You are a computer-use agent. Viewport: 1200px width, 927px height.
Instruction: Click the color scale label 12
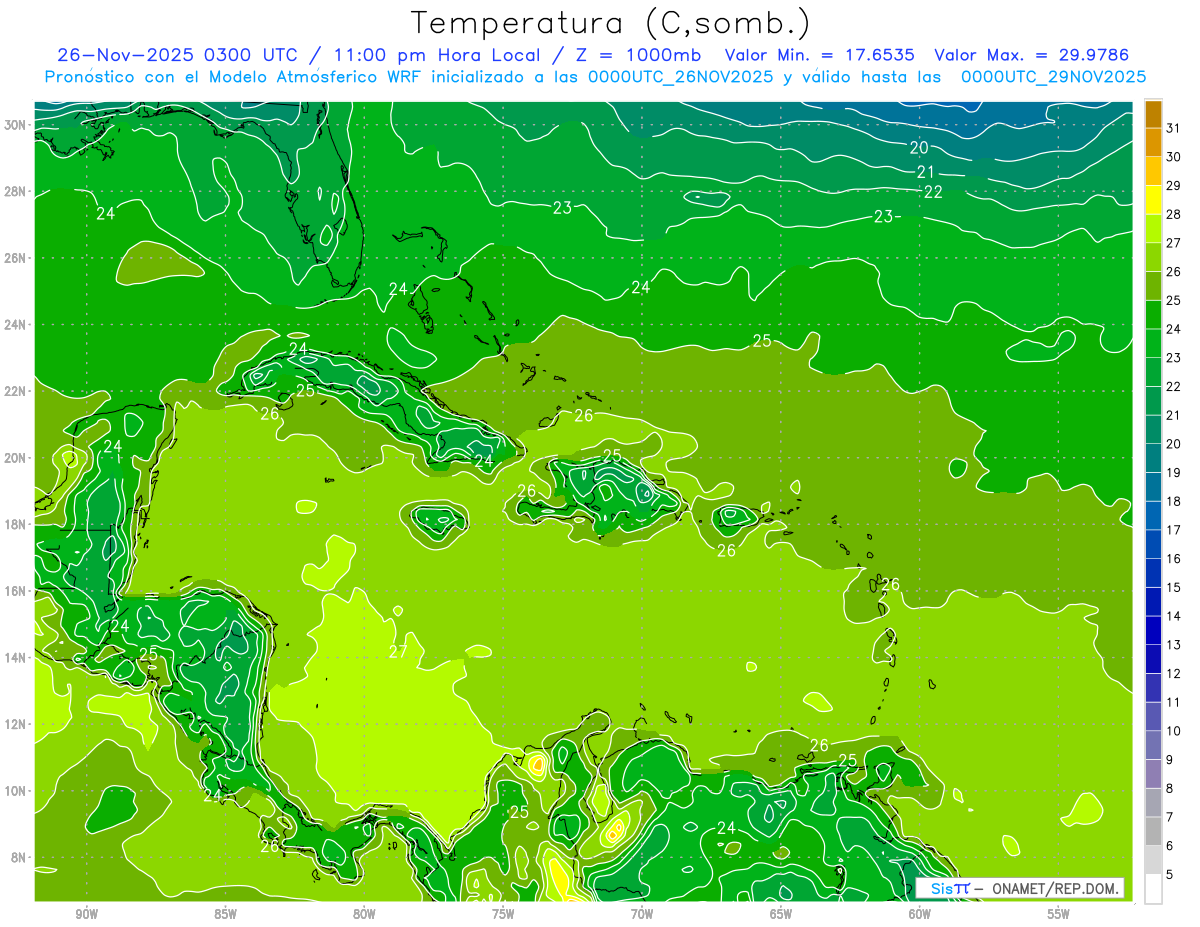[1174, 673]
